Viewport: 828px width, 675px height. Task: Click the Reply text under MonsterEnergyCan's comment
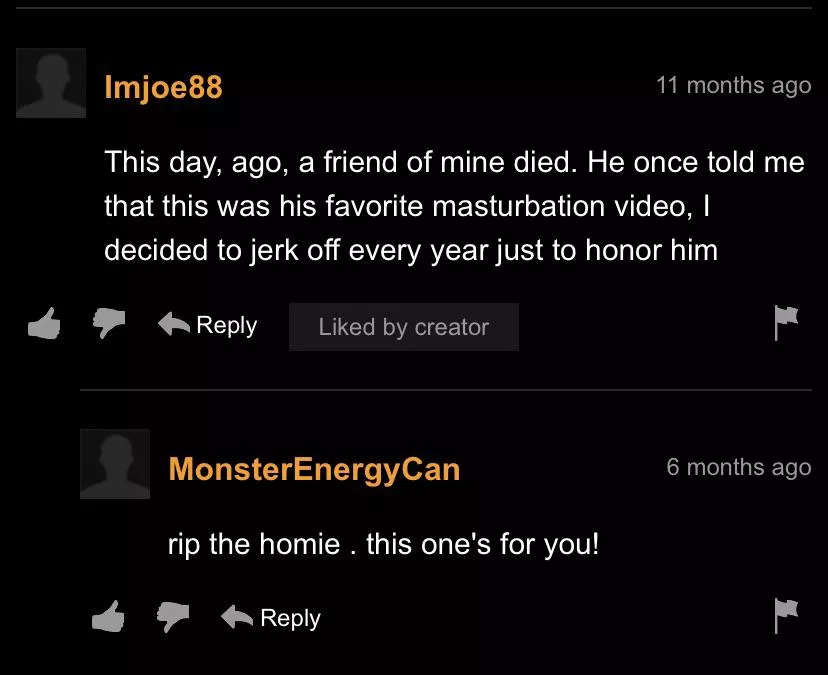coord(290,619)
